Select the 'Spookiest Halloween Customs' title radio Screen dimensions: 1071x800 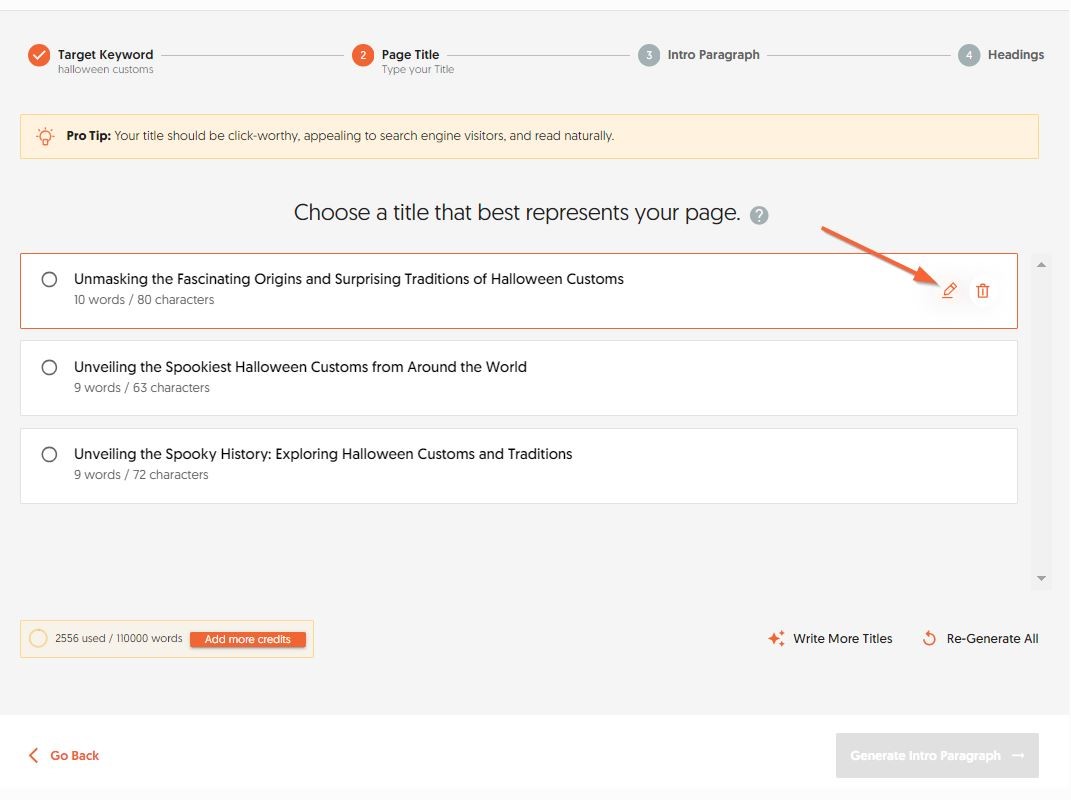tap(49, 368)
